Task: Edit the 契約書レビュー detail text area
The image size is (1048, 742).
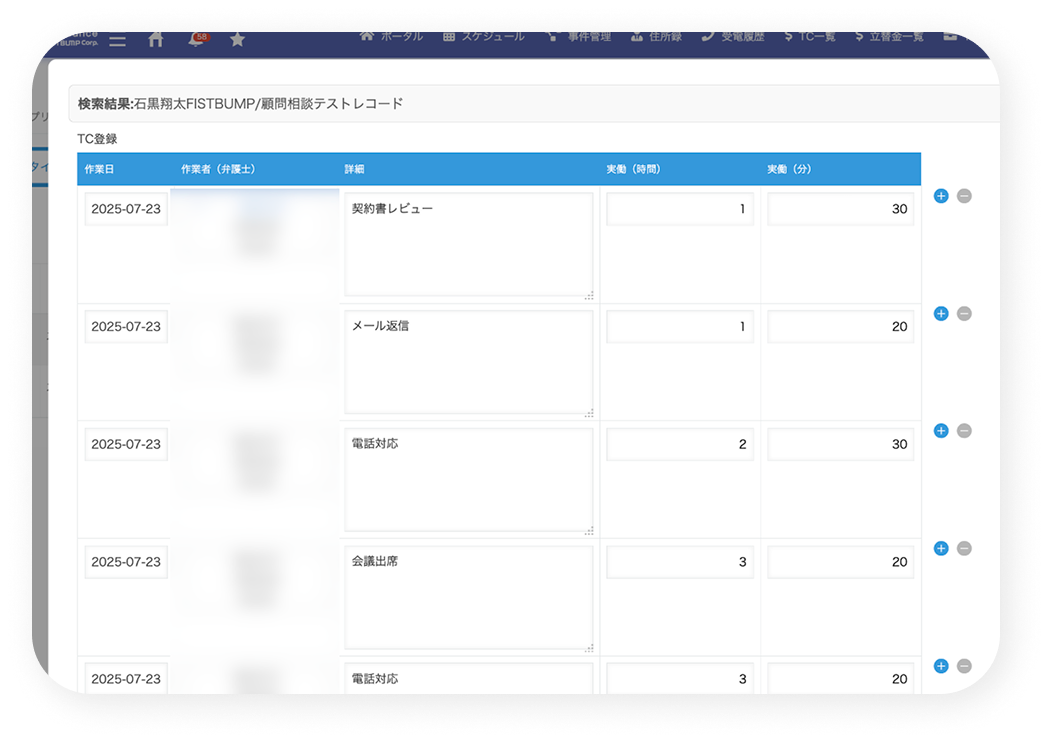Action: click(469, 245)
